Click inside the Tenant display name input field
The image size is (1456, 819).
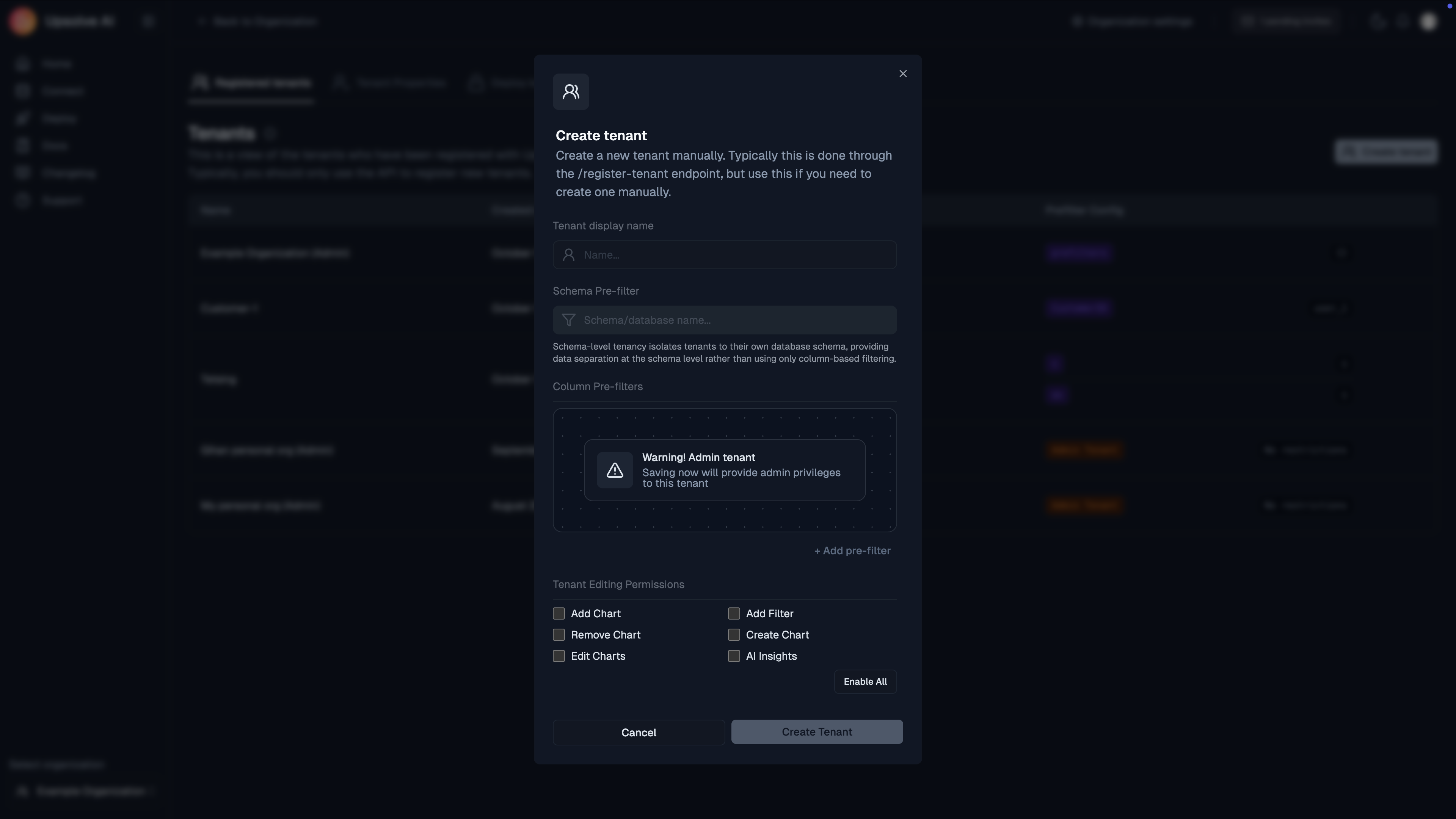point(725,255)
